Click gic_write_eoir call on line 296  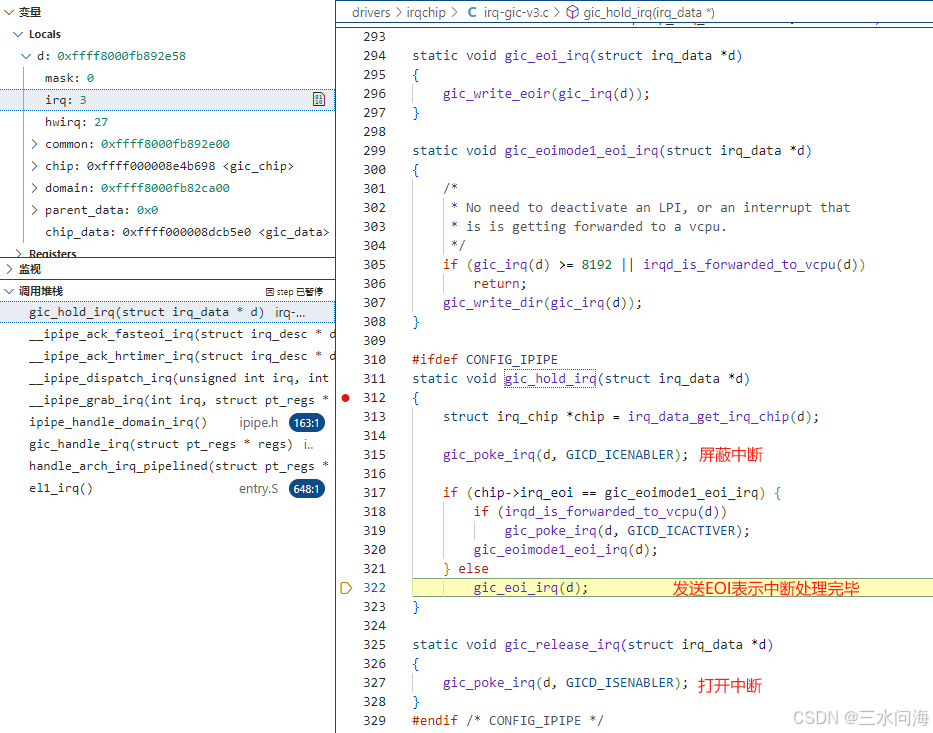[x=496, y=93]
